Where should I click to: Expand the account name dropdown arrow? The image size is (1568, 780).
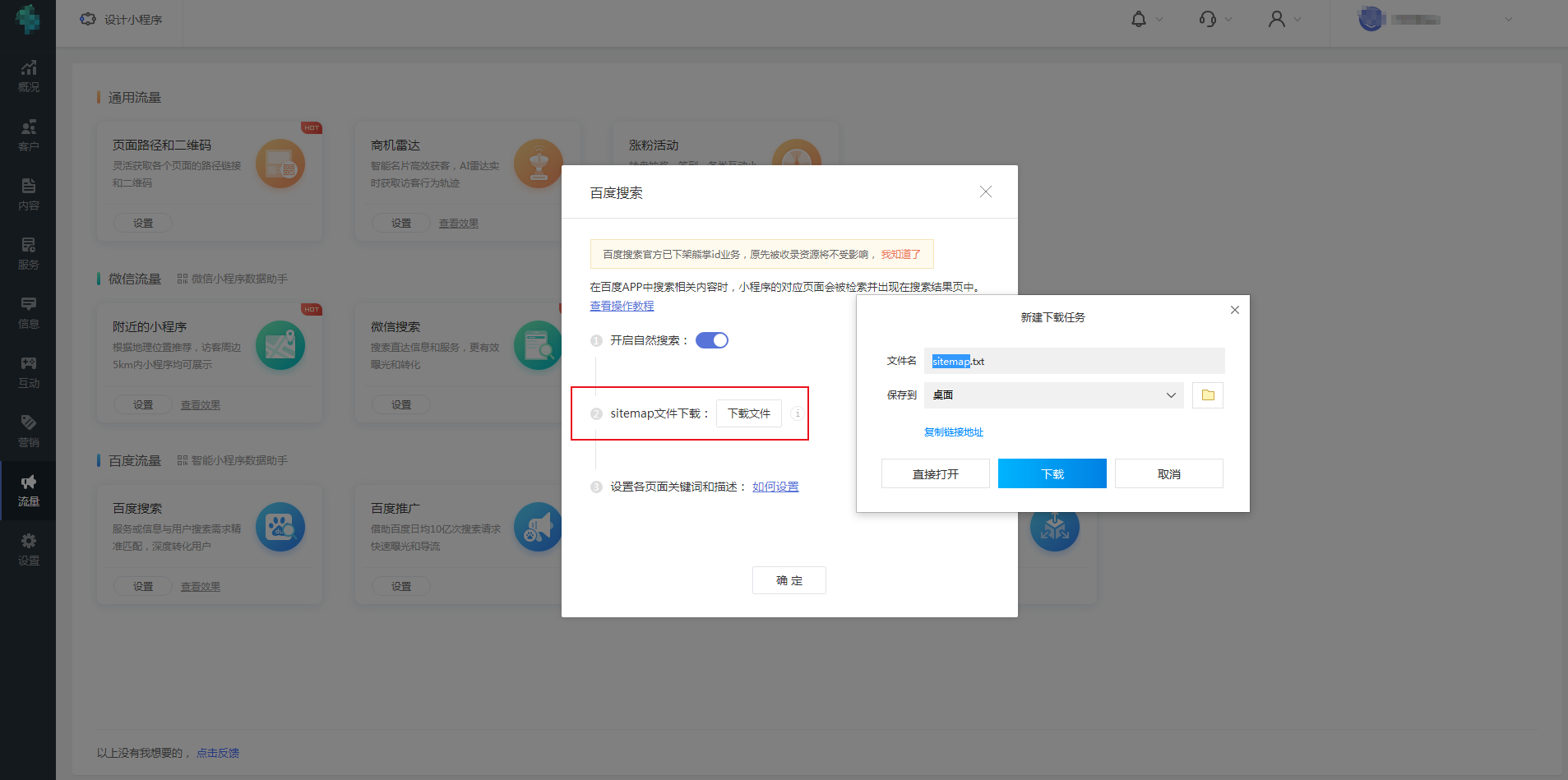1508,19
